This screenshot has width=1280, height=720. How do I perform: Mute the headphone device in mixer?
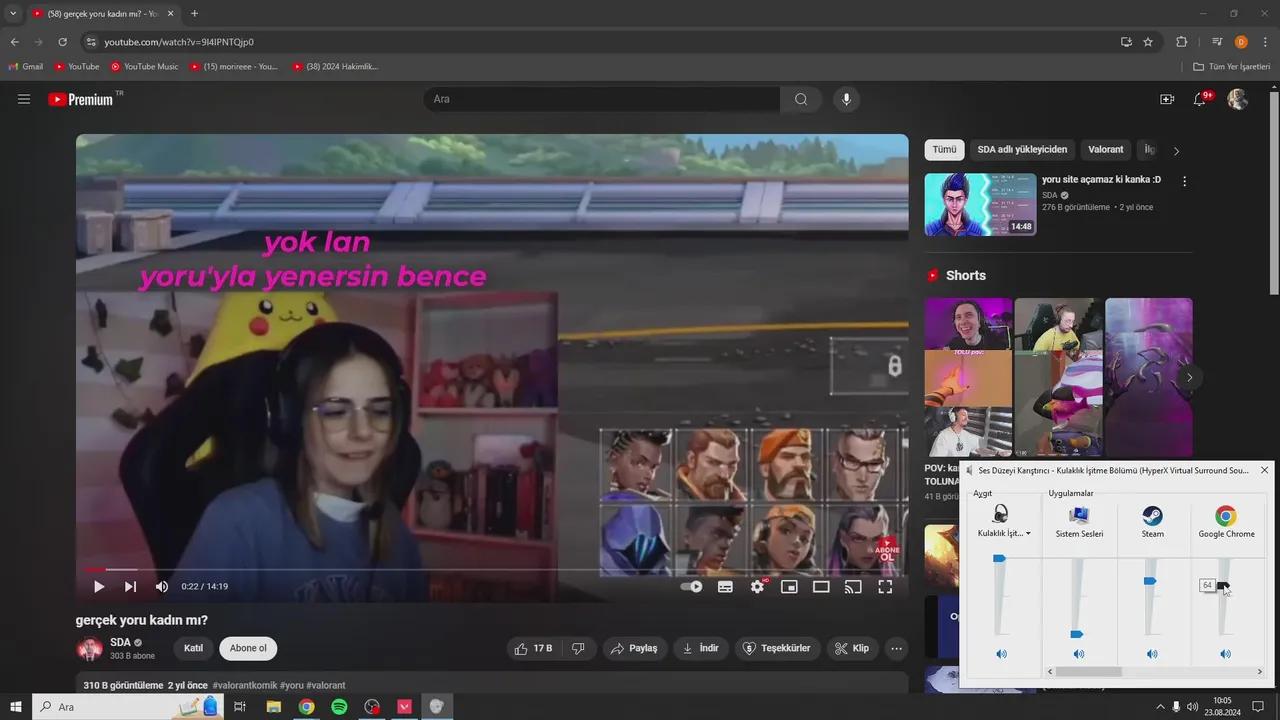pyautogui.click(x=1001, y=654)
